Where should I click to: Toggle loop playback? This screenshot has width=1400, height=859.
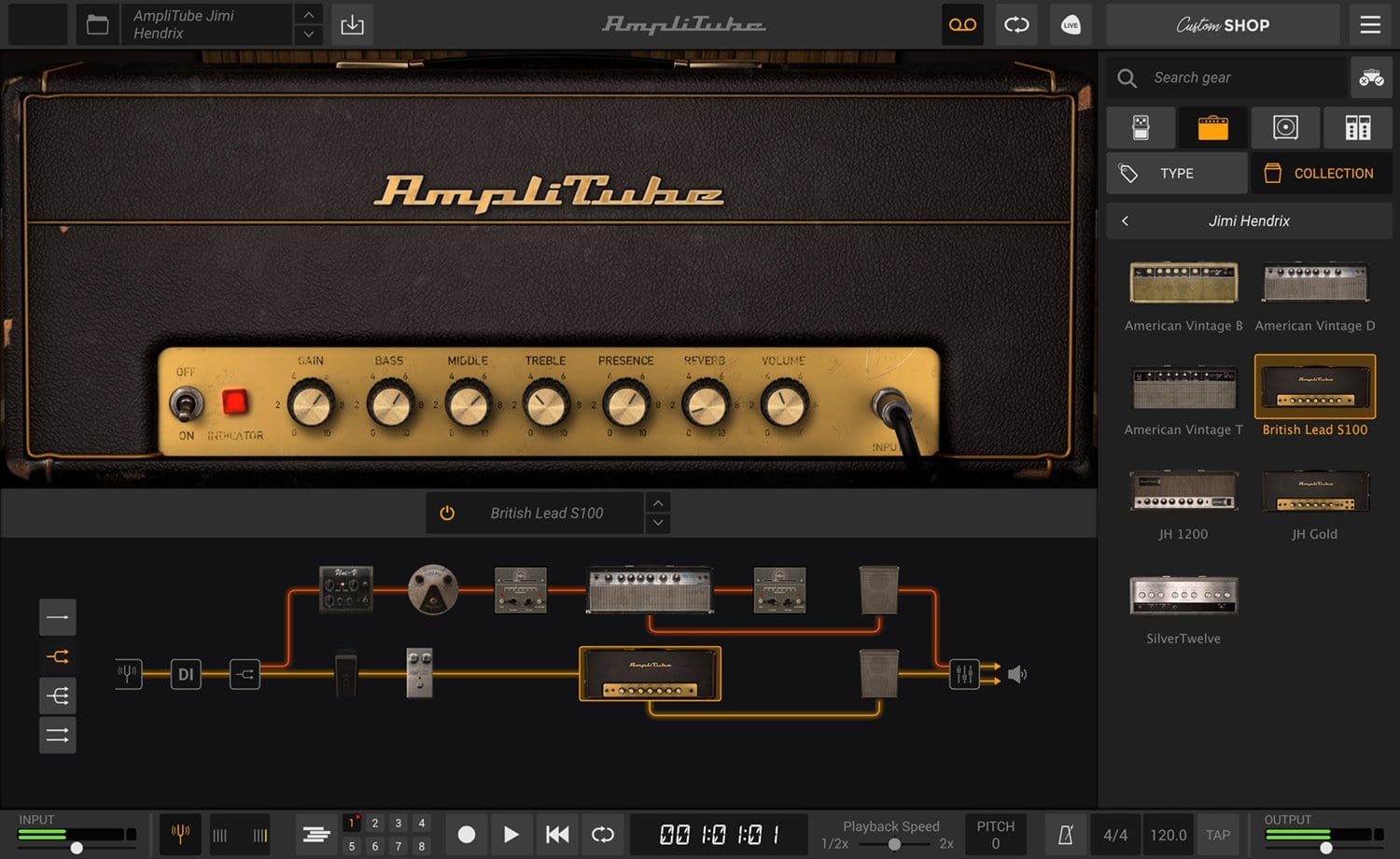click(x=603, y=834)
